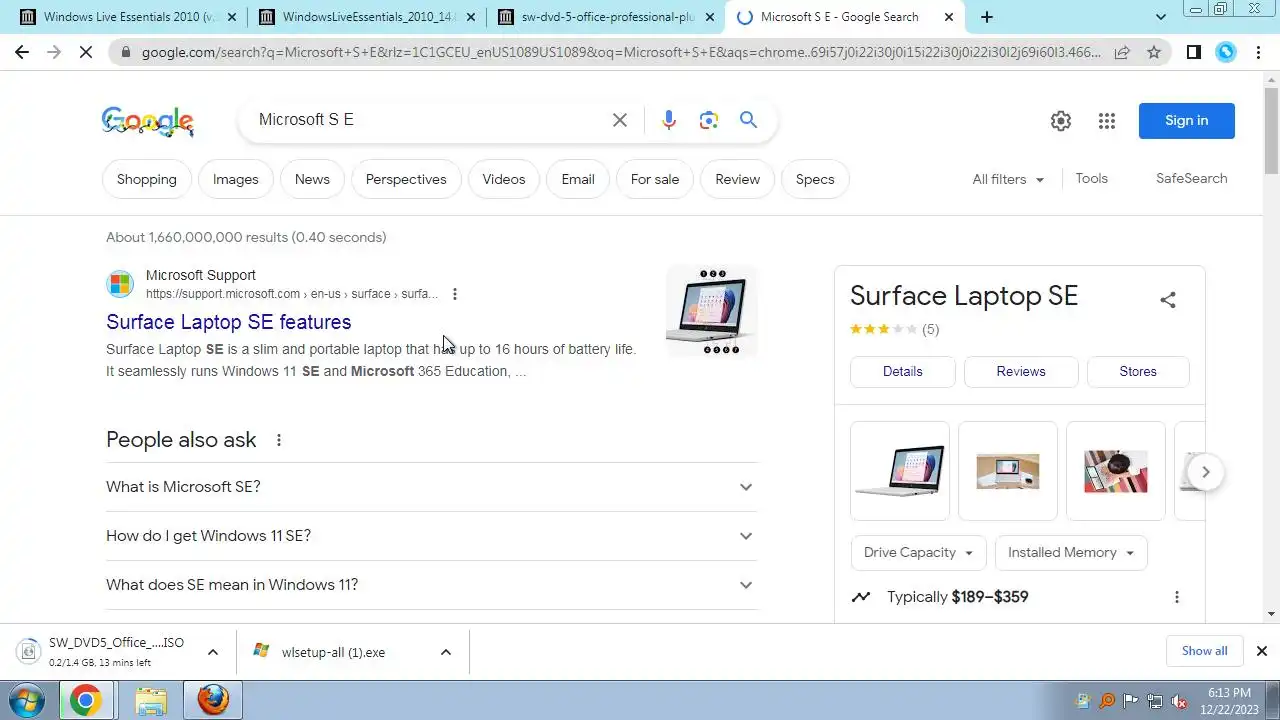Viewport: 1280px width, 720px height.
Task: Clear the Google search box text
Action: [620, 120]
